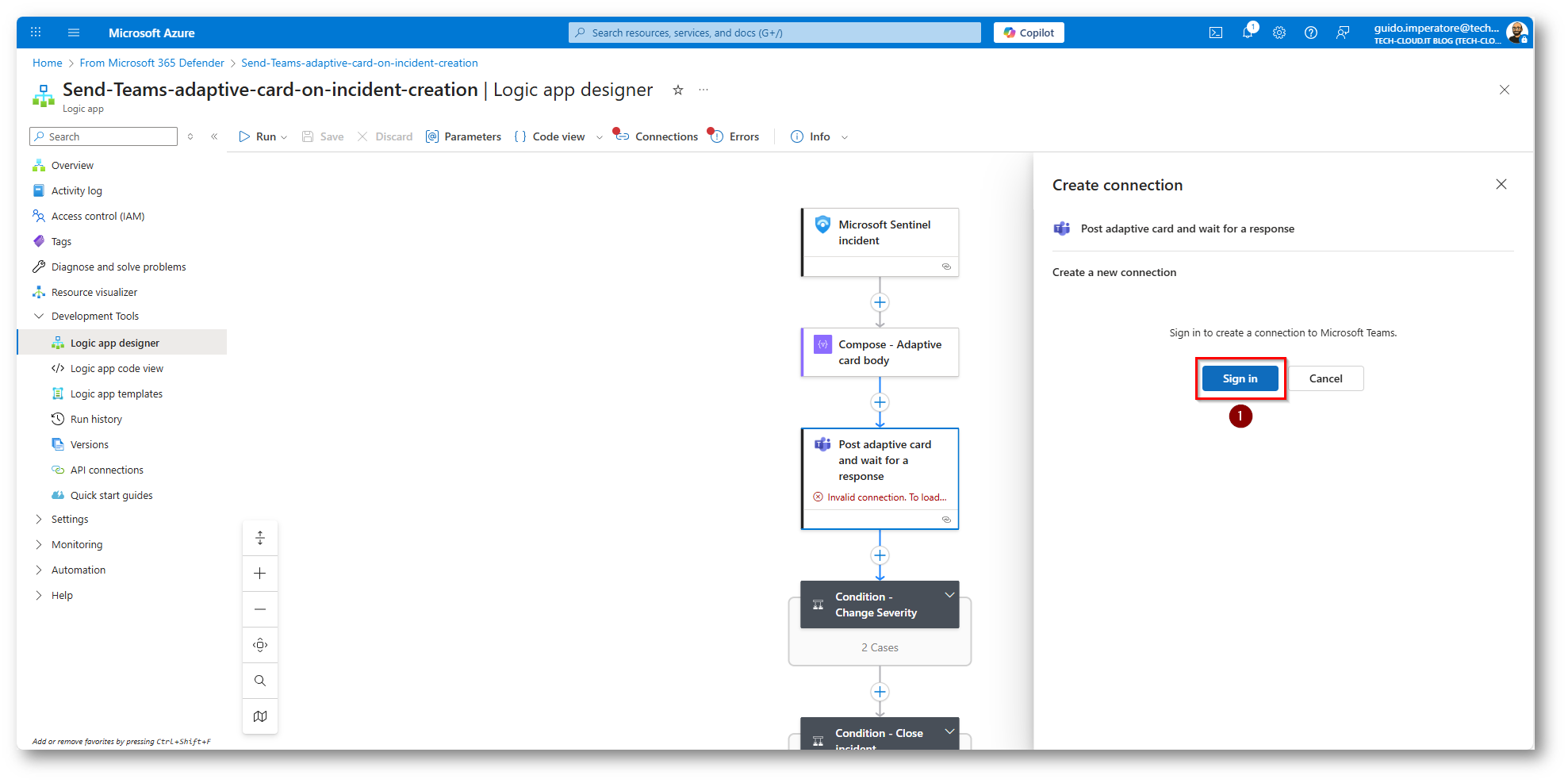Open Overview in the sidebar
Image resolution: width=1568 pixels, height=783 pixels.
72,165
